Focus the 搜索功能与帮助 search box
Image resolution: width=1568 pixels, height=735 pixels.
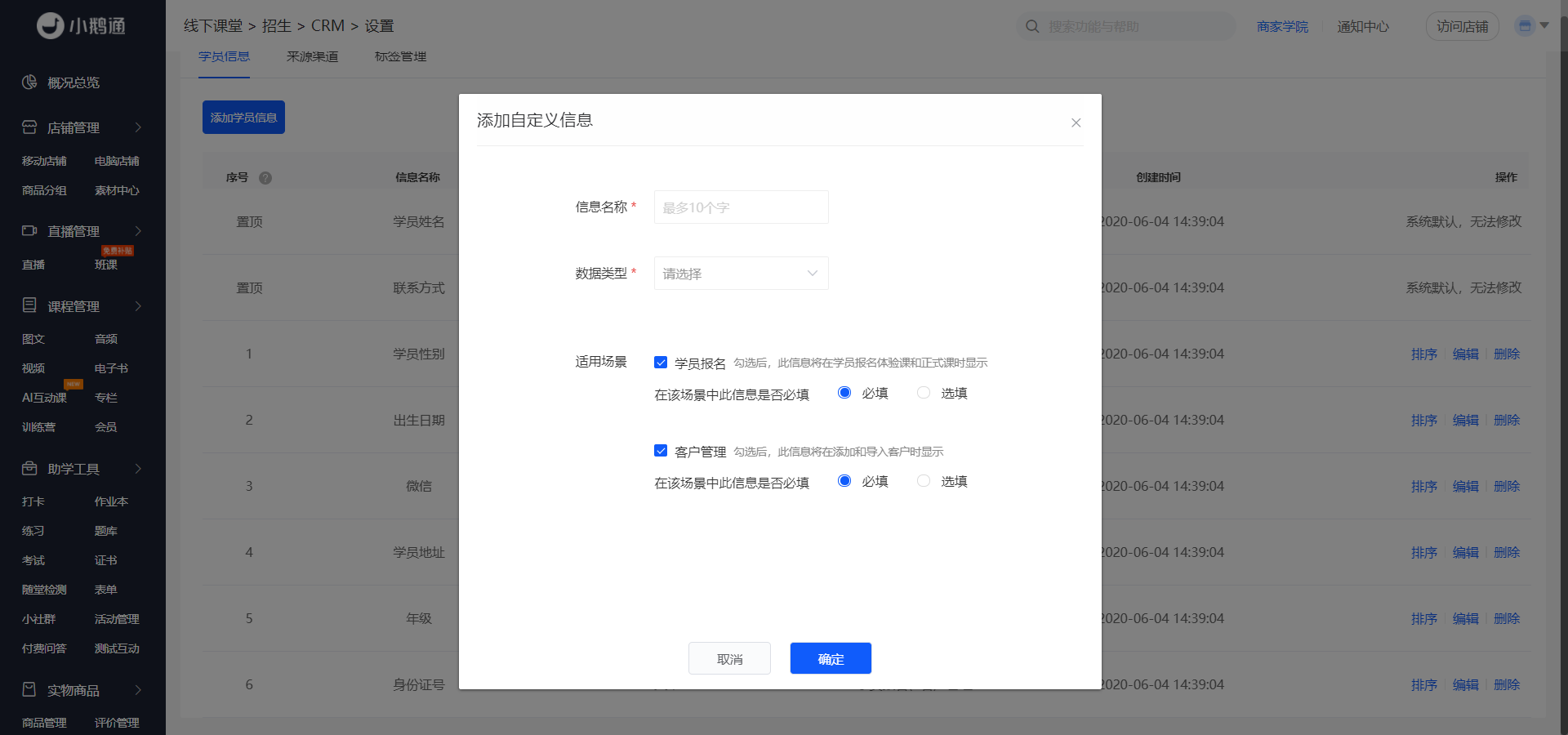(1125, 26)
